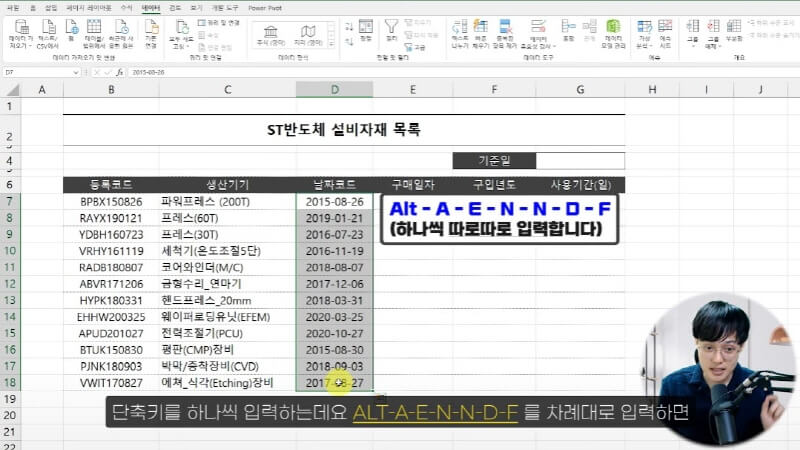800x450 pixels.
Task: Switch to the Formulas tab
Action: (x=126, y=8)
